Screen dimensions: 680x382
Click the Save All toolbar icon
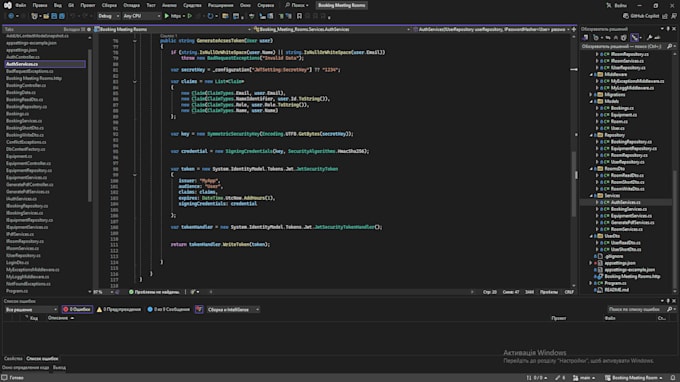62,16
